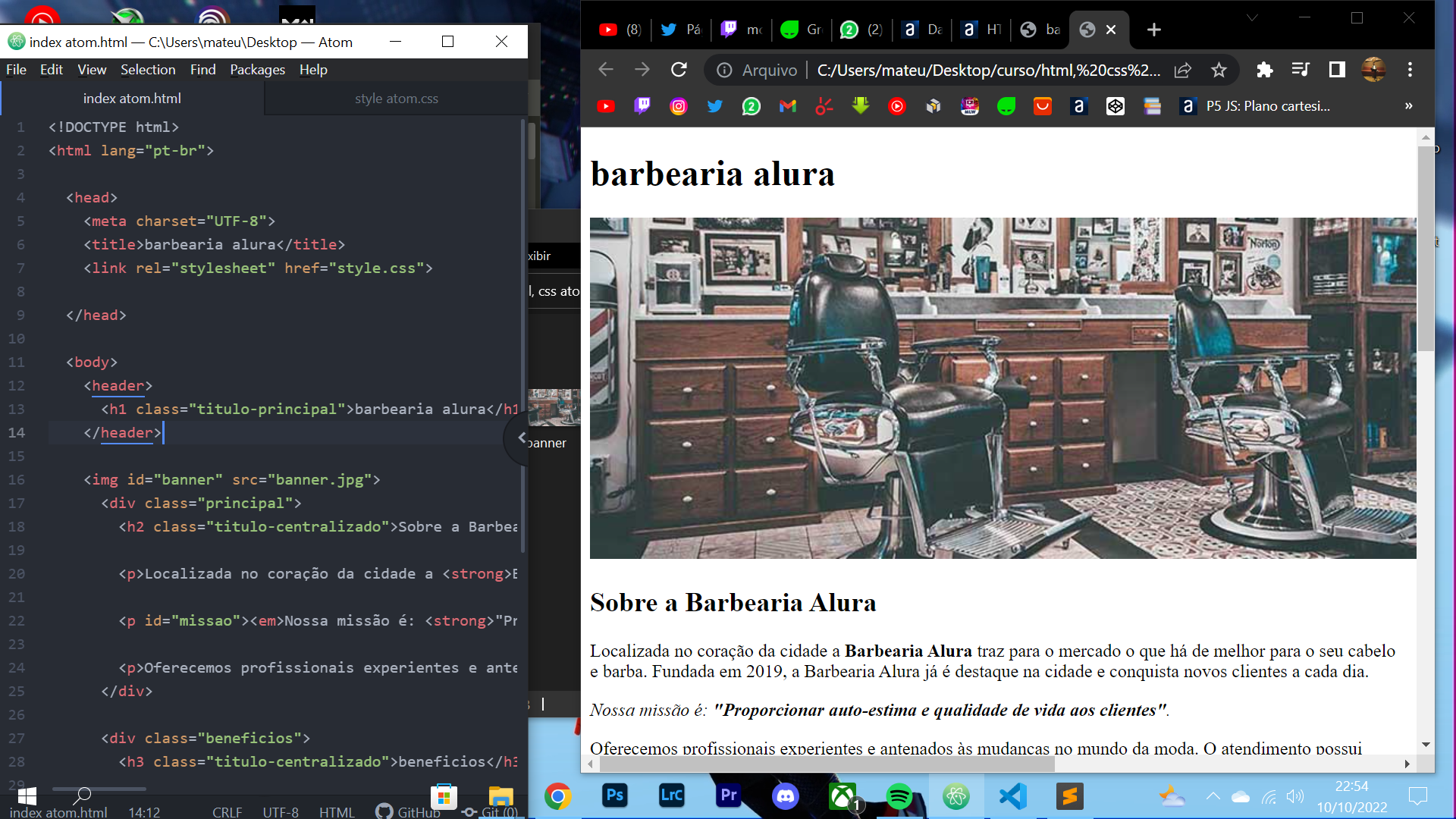Click the barbershop banner image
Viewport: 1456px width, 819px height.
click(x=1003, y=388)
